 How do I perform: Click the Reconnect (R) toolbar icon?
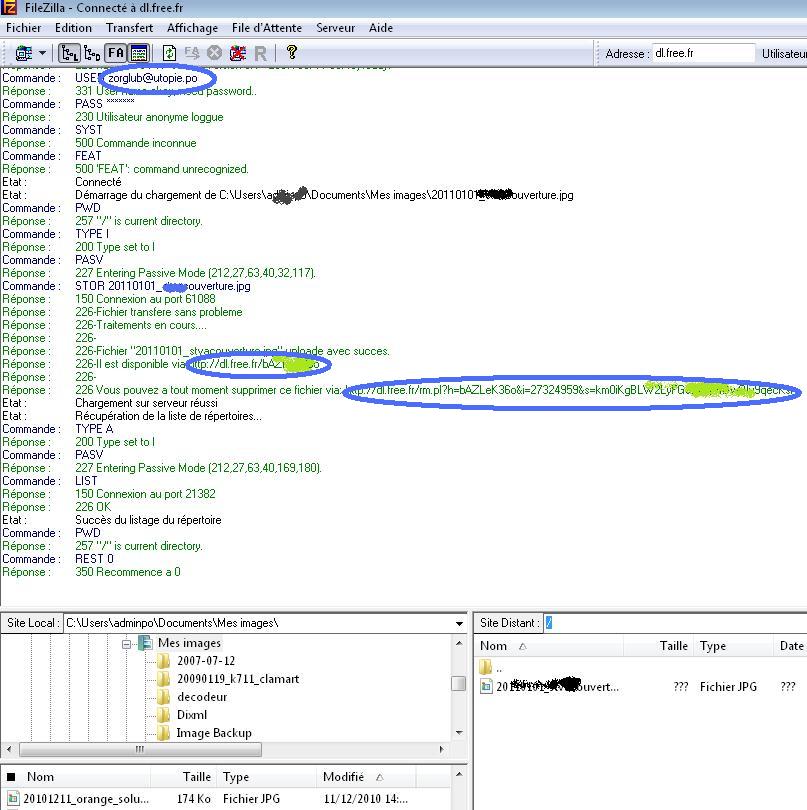[x=260, y=53]
